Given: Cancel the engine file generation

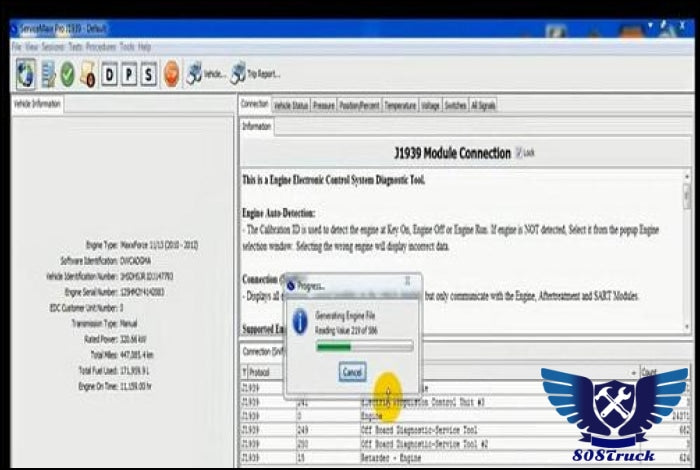Looking at the screenshot, I should pos(352,371).
